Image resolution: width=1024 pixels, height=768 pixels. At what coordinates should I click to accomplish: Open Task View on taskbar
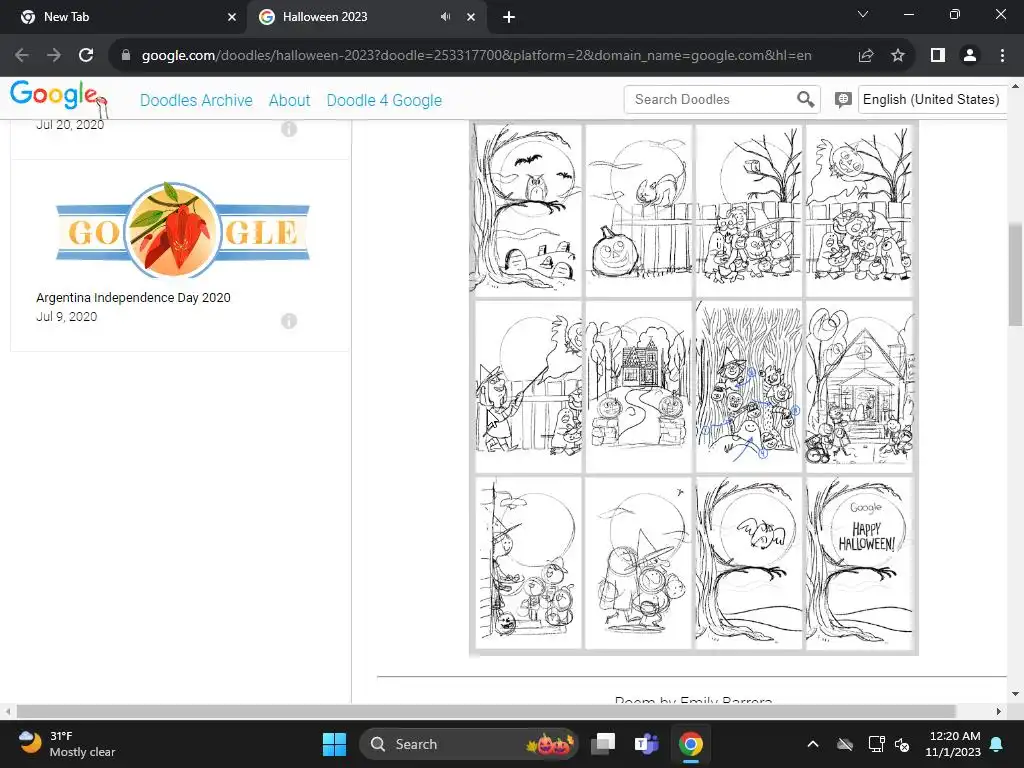coord(603,744)
